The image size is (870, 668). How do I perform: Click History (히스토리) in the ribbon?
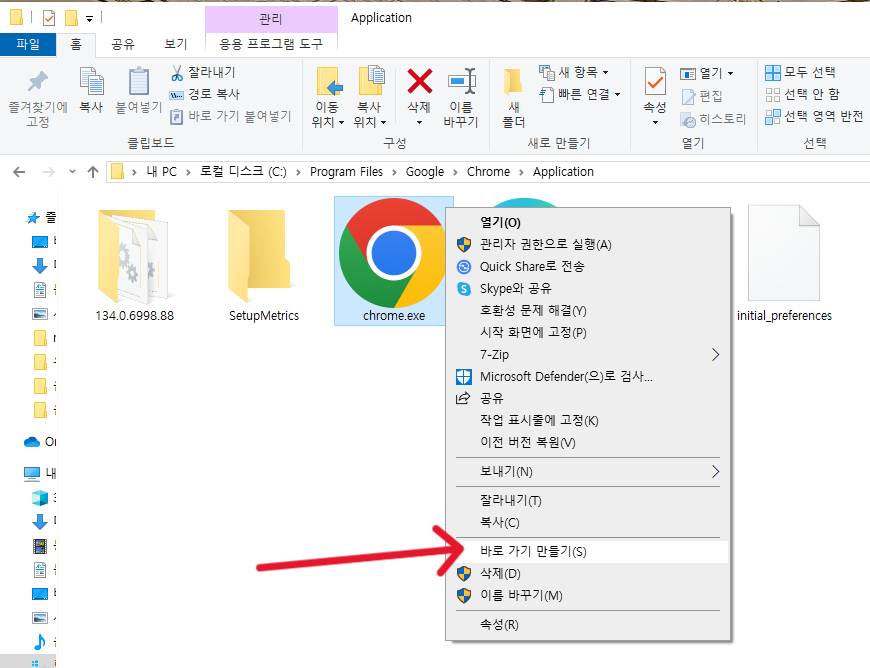[713, 119]
